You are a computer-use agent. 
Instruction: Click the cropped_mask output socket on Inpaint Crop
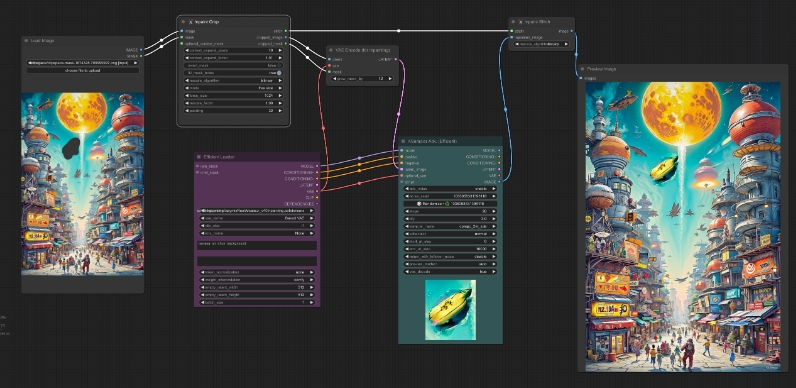(x=286, y=44)
